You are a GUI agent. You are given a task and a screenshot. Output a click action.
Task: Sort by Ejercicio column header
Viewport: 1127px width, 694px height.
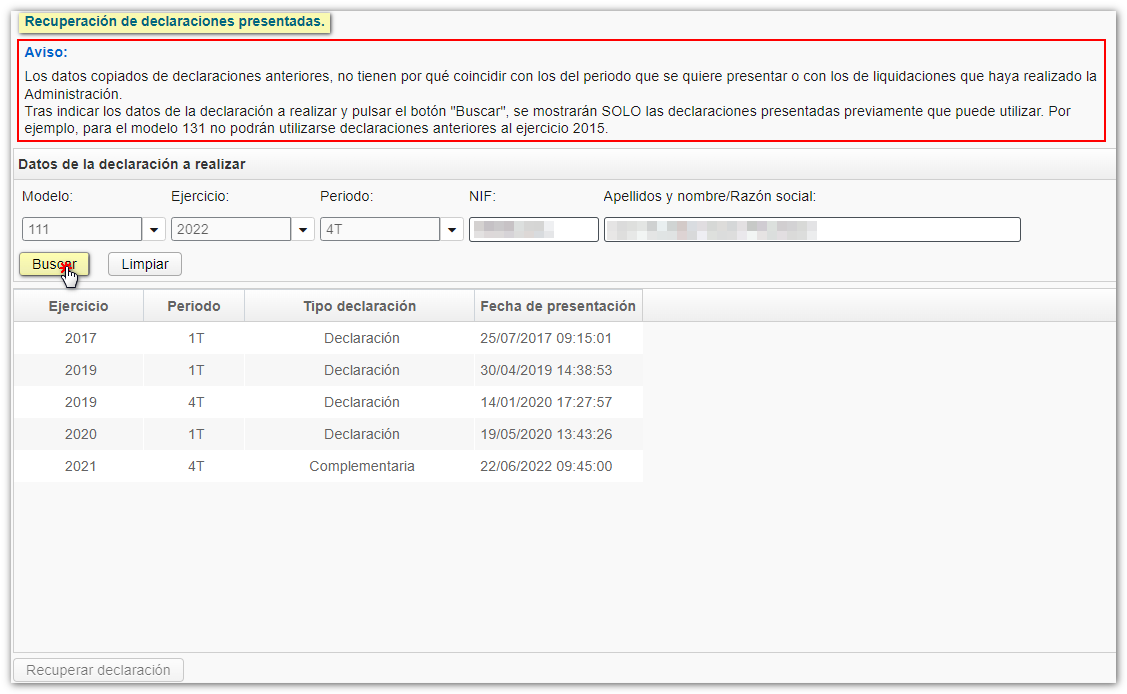point(79,306)
